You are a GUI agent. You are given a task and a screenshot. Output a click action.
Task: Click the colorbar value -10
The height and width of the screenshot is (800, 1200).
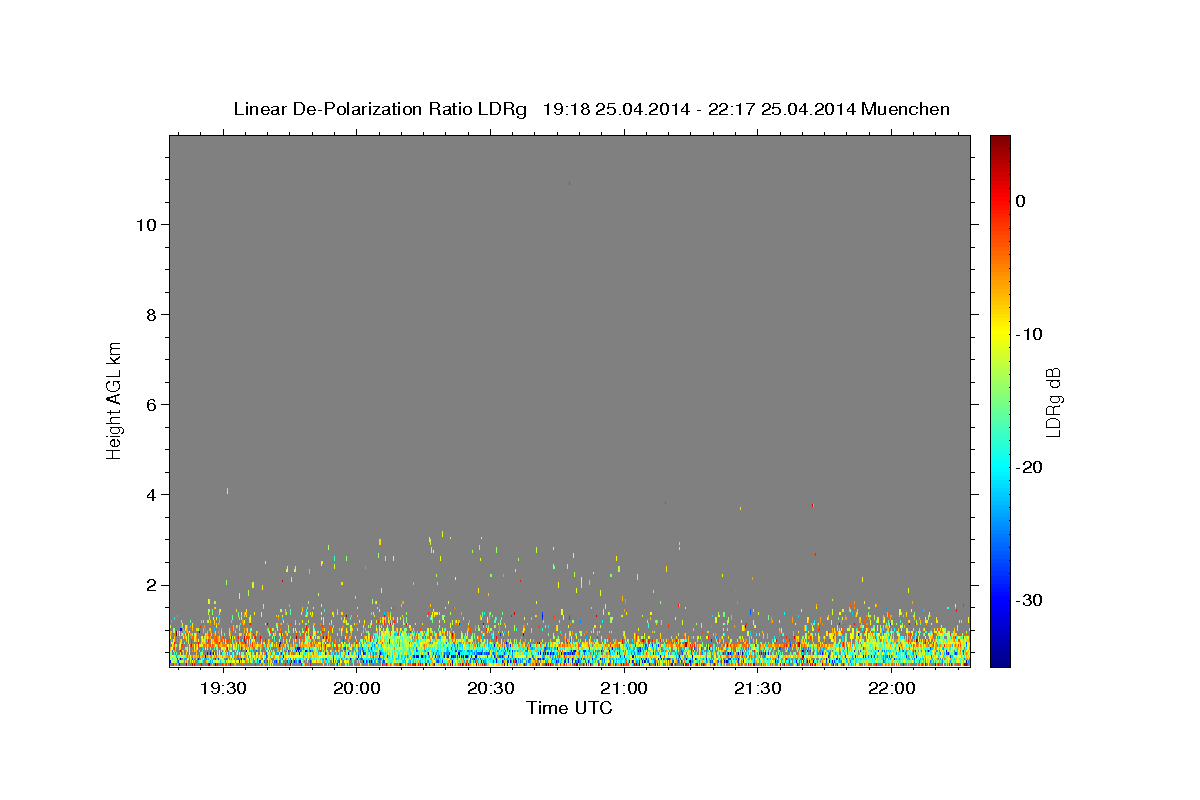click(1030, 334)
